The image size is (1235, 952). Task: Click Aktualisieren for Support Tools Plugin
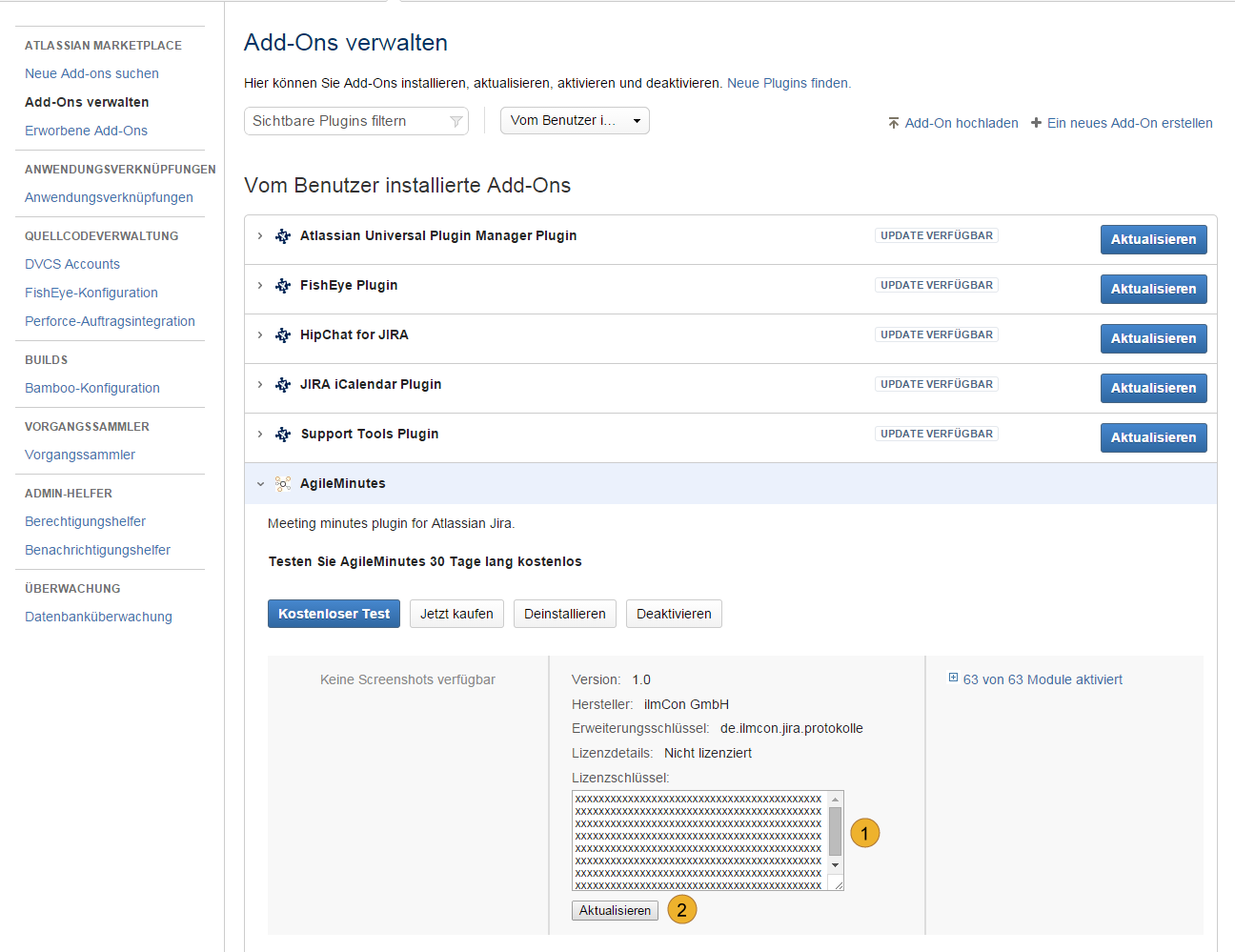(x=1153, y=437)
